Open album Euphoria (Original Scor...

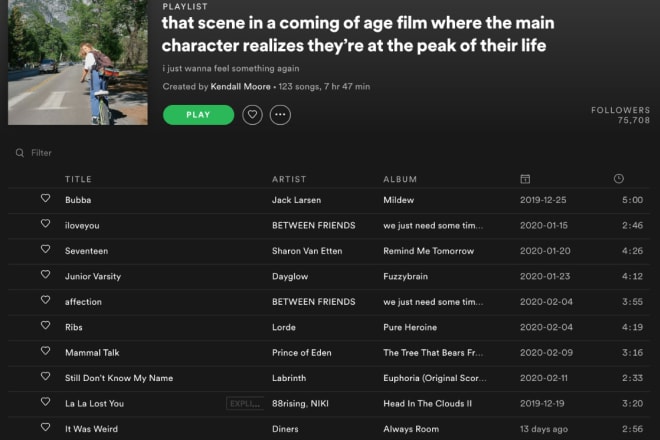[435, 378]
